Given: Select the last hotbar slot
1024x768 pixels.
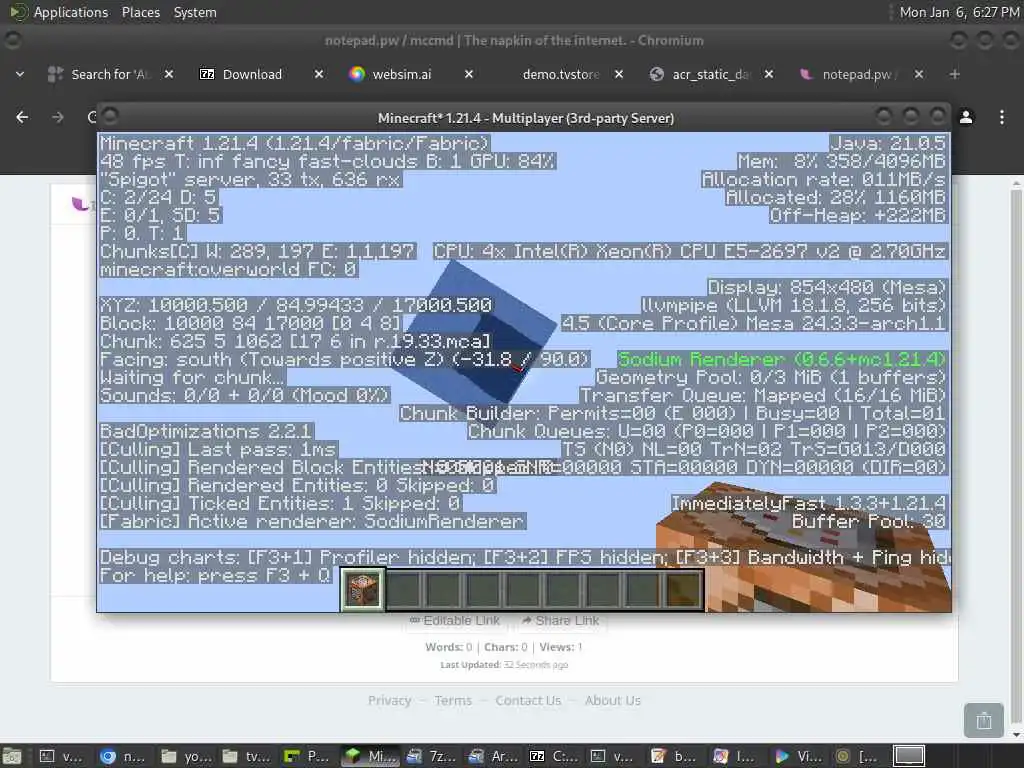Looking at the screenshot, I should coord(684,590).
